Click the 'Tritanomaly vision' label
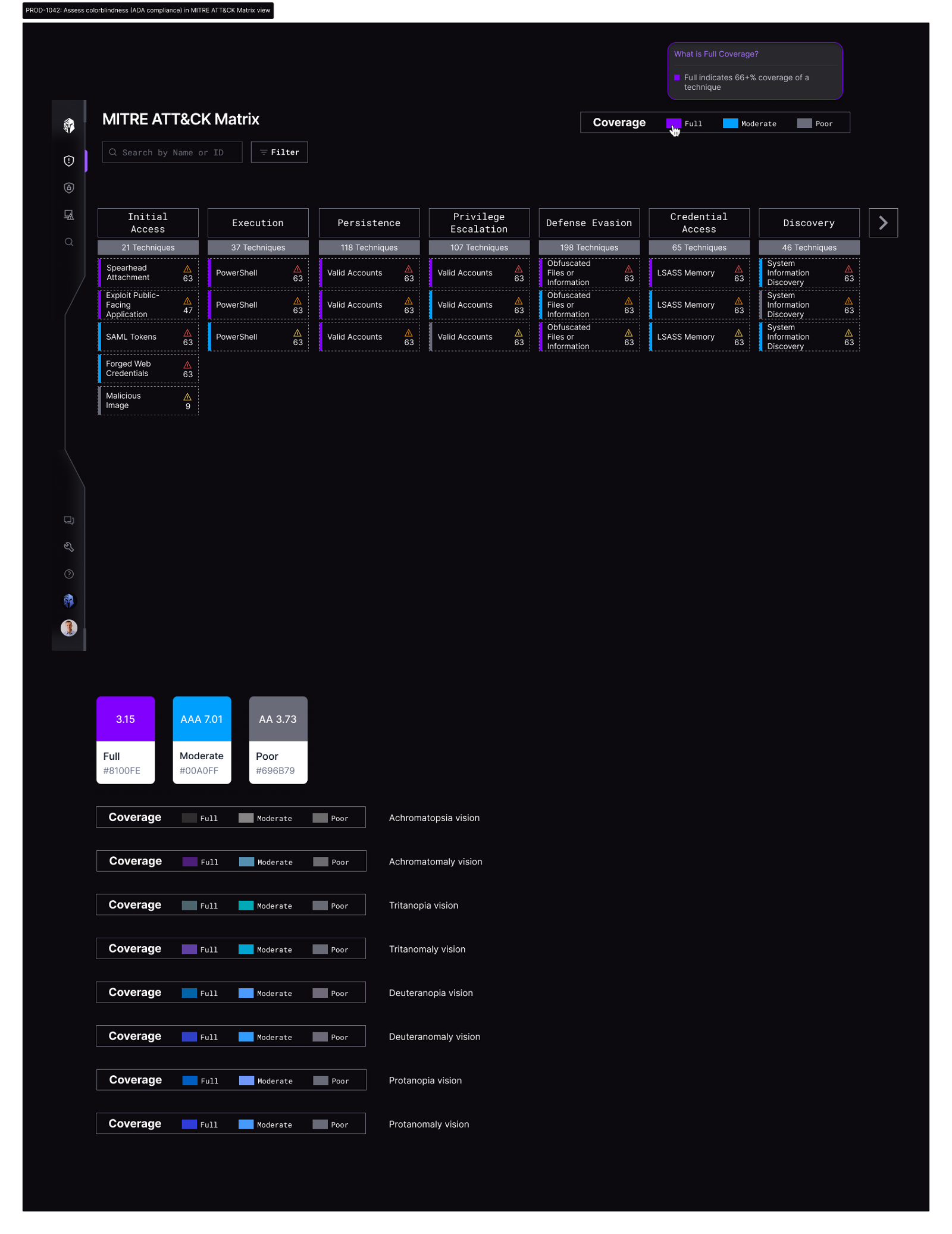 427,950
